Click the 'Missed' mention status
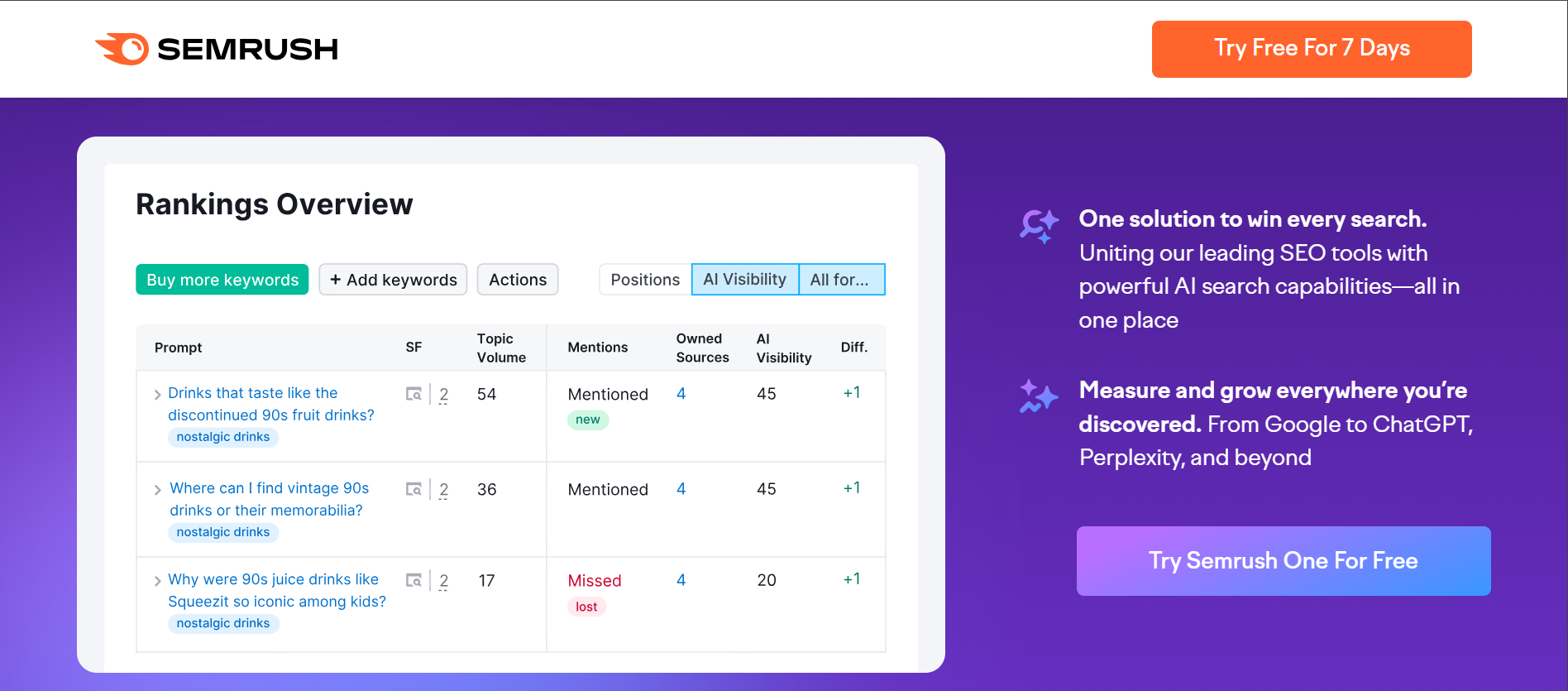The width and height of the screenshot is (1568, 691). click(x=595, y=581)
